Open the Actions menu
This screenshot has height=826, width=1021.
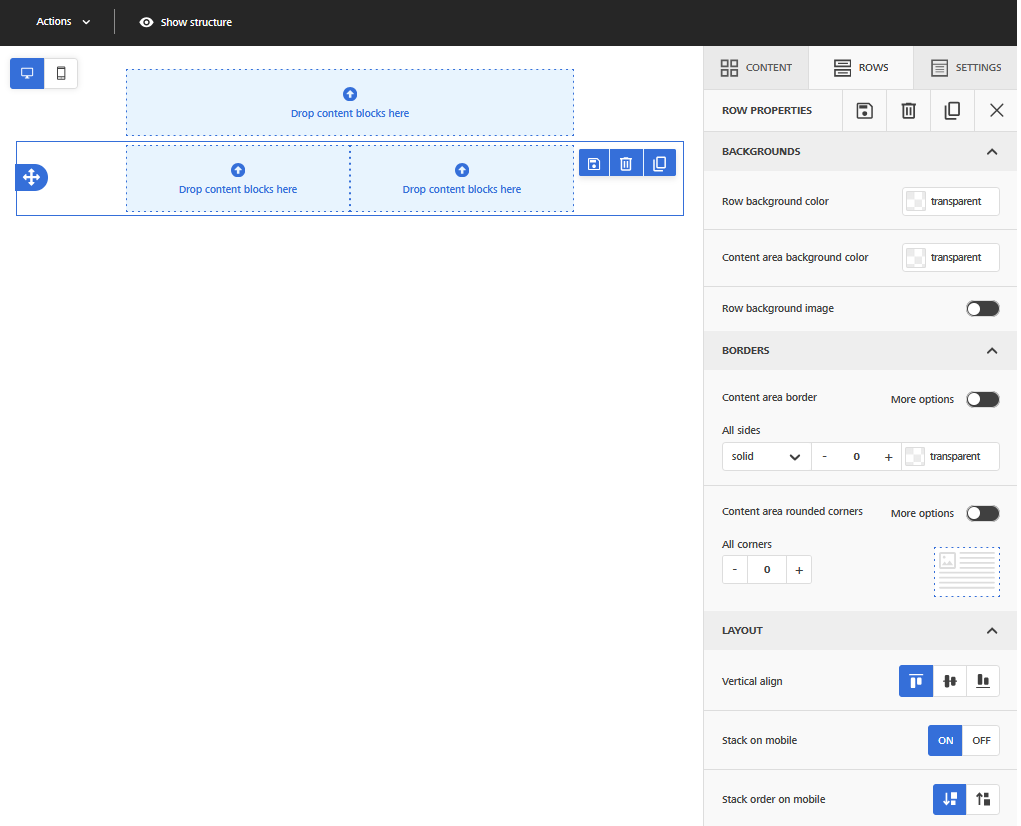coord(63,22)
